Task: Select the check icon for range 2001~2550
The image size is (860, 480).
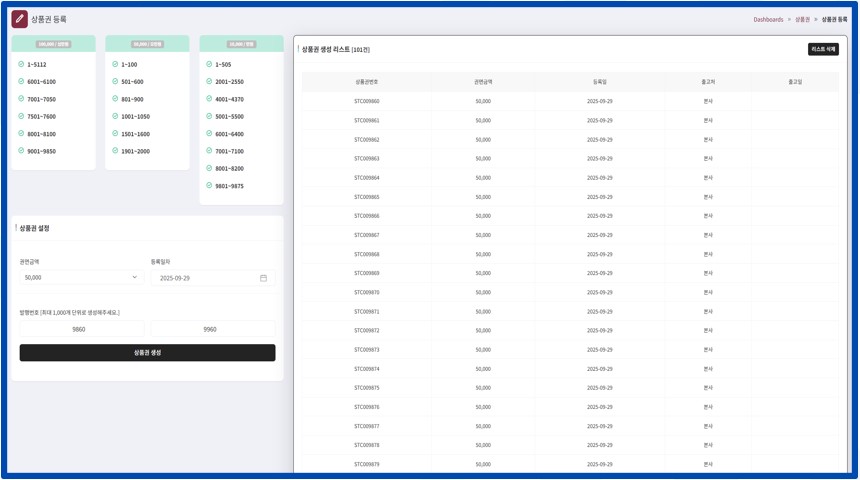Action: 209,82
